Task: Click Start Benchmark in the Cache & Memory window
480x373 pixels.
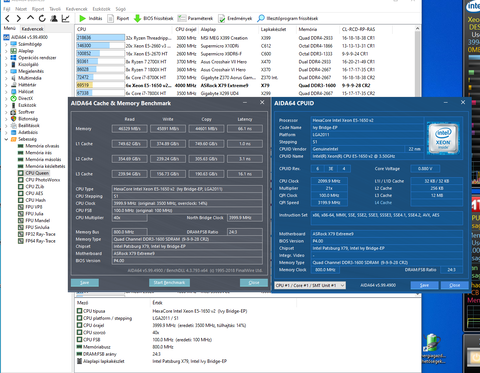Action: point(169,283)
